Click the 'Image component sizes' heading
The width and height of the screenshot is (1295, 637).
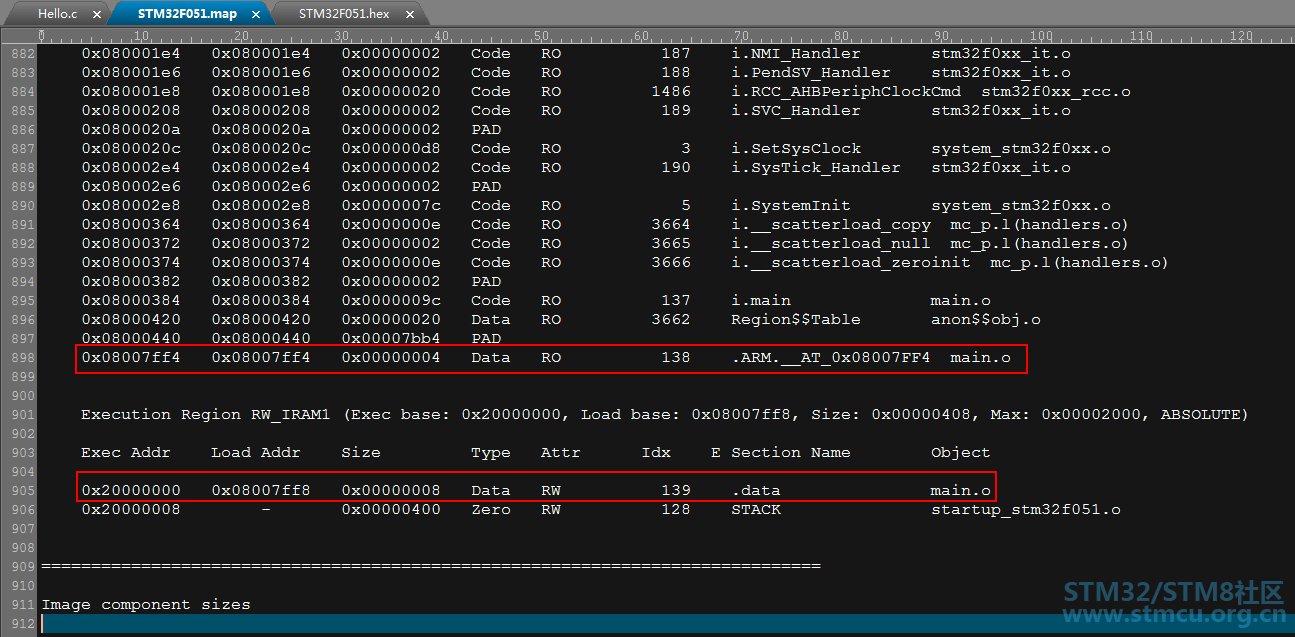click(146, 605)
